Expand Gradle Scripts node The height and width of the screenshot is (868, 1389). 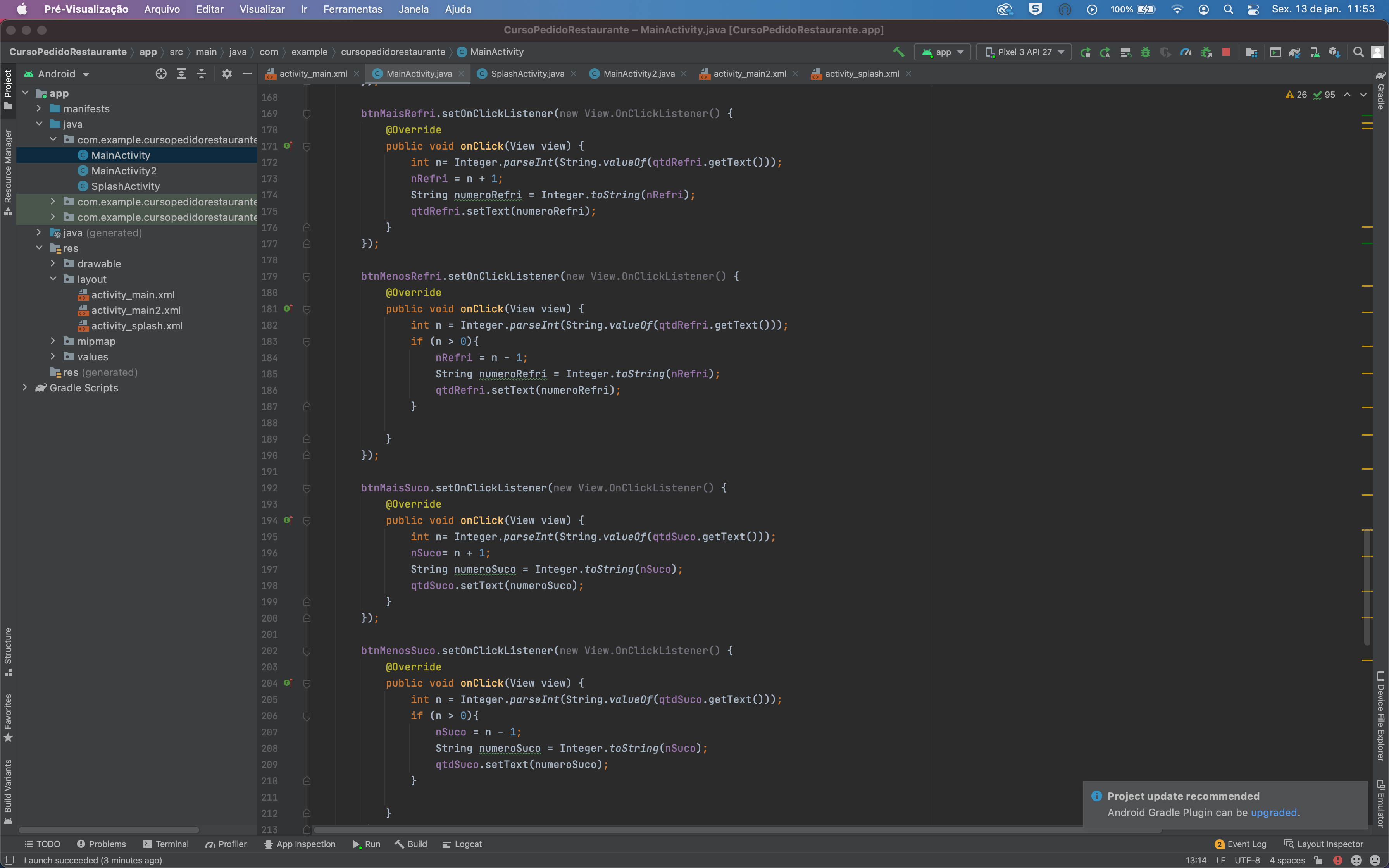pyautogui.click(x=25, y=387)
